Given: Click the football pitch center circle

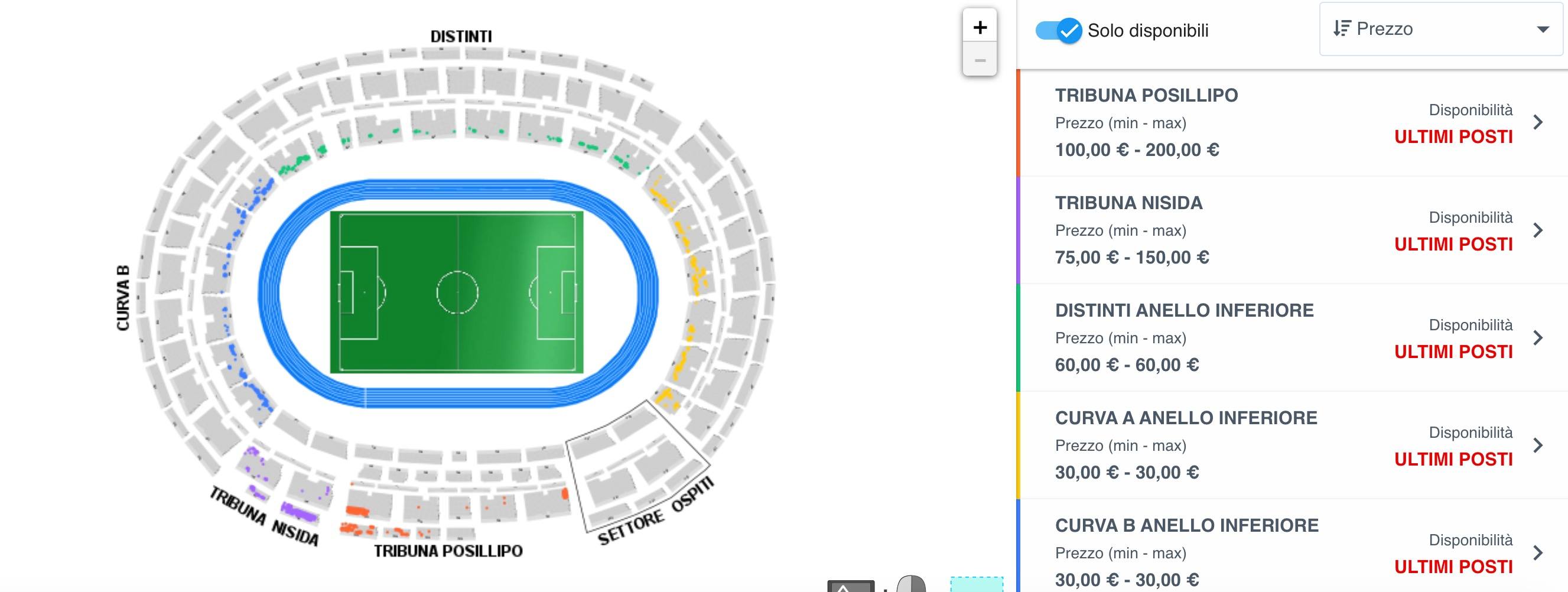Looking at the screenshot, I should 457,292.
